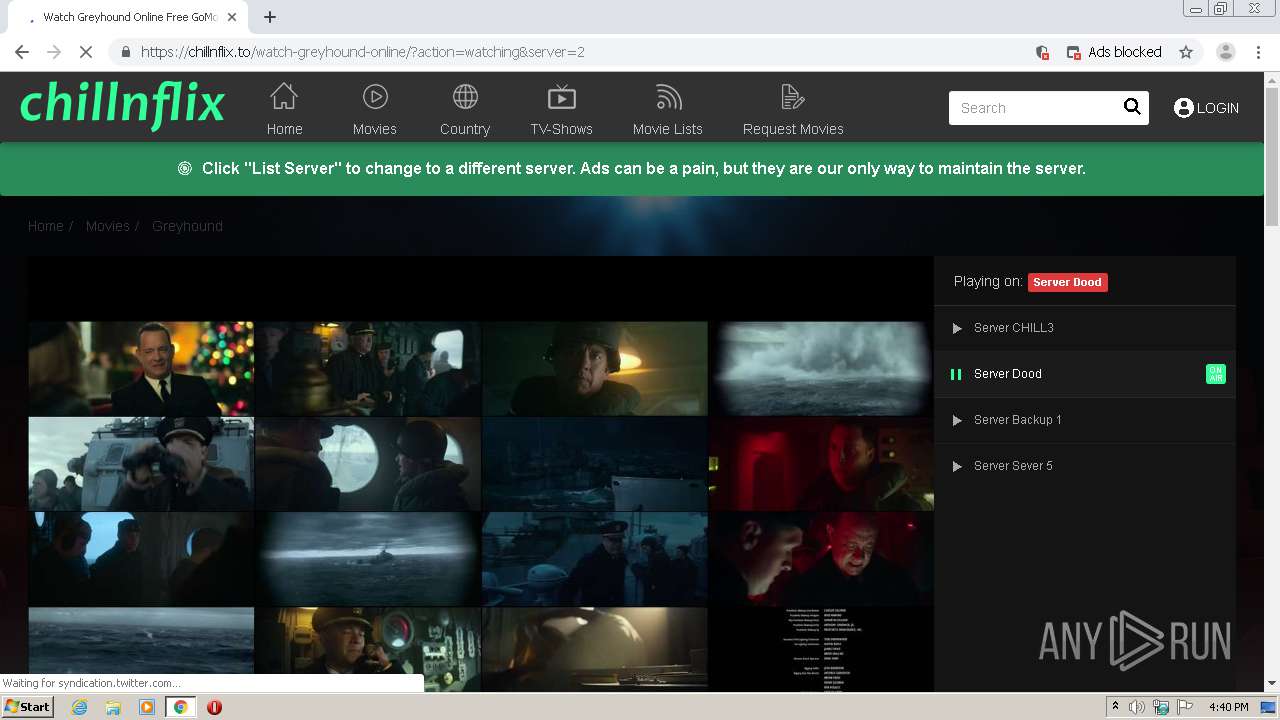Screen dimensions: 1280x720
Task: Click the Greyhound breadcrumb
Action: [x=187, y=226]
